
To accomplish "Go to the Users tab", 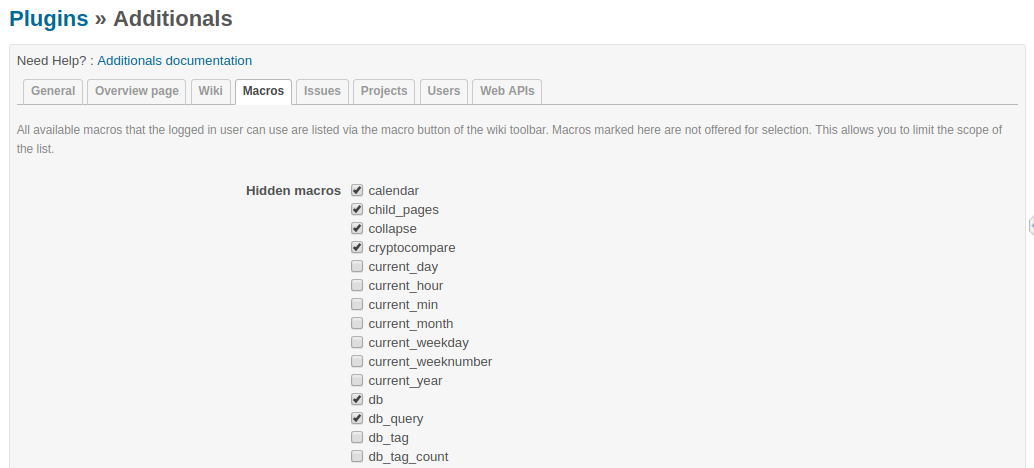I will (x=444, y=91).
